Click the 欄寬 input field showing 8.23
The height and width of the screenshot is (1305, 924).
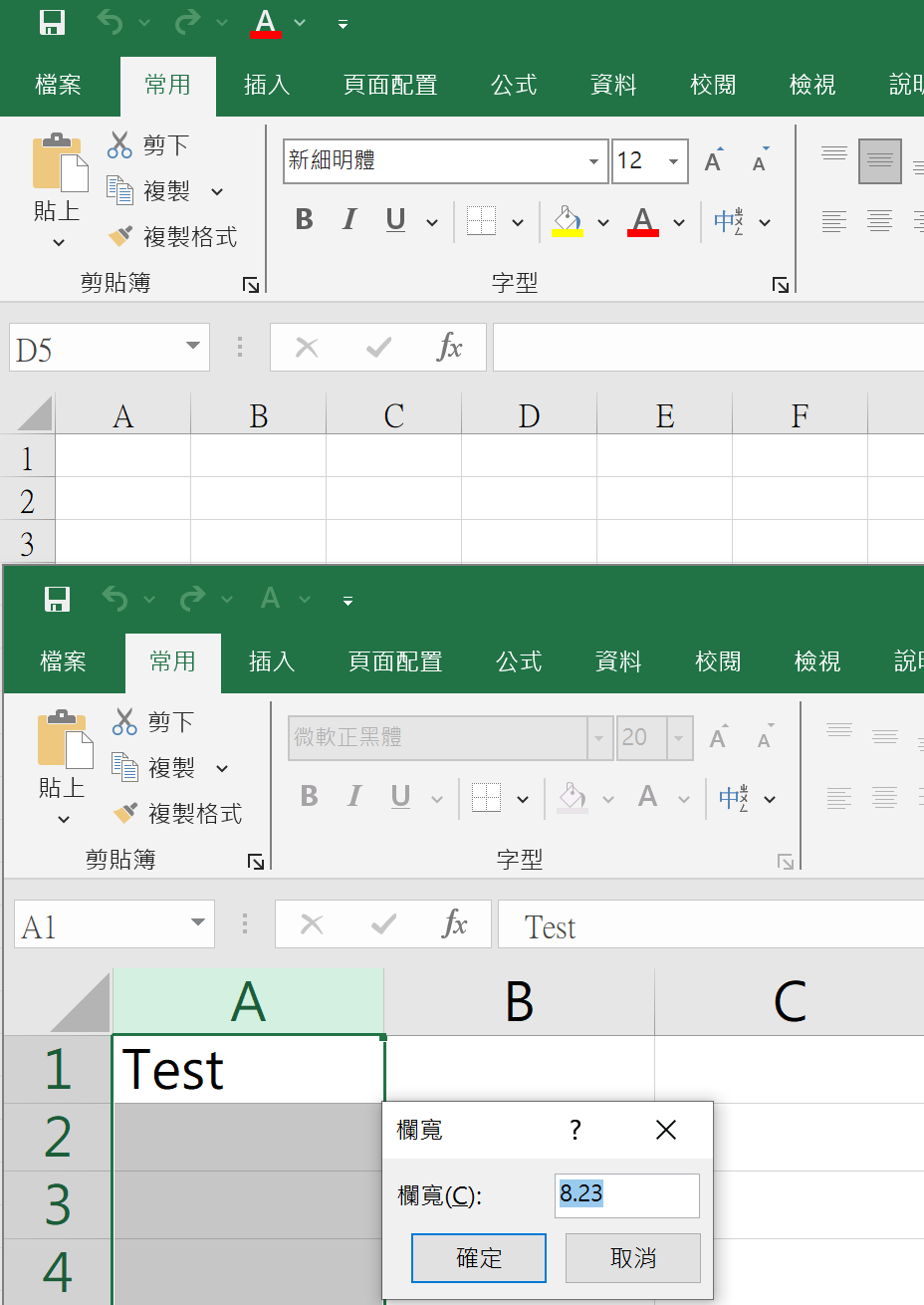coord(626,1194)
